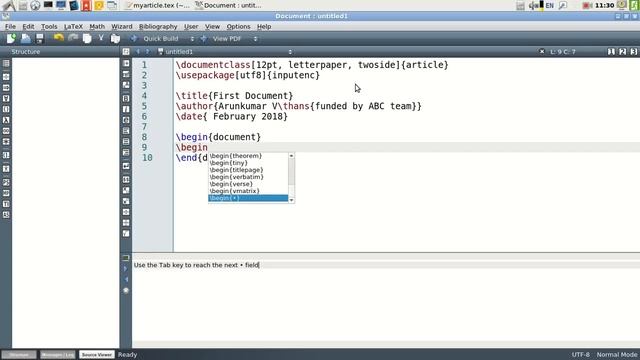Toggle bookmark 1 in the editor bar
640x360 pixels.
611,51
